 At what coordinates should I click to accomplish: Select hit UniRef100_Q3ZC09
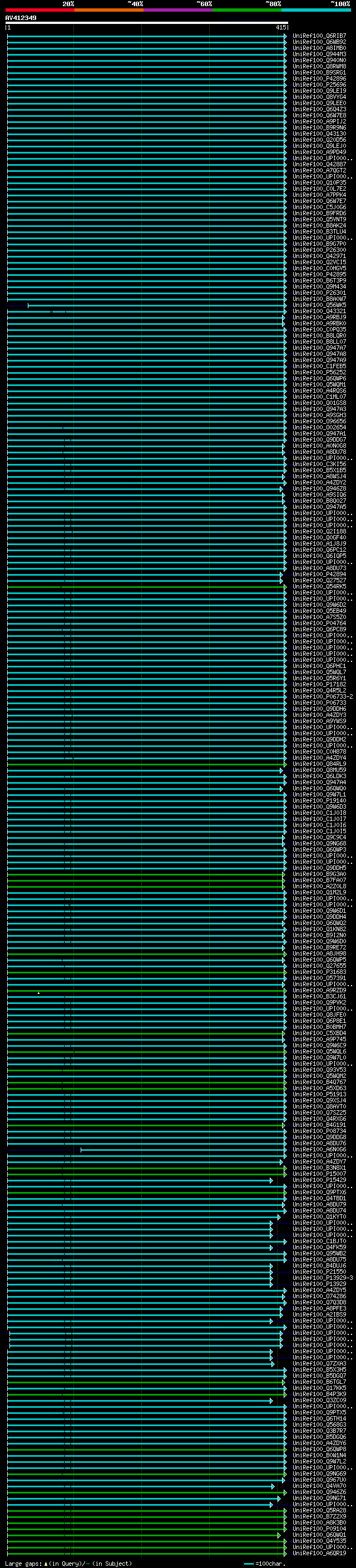tap(319, 1400)
